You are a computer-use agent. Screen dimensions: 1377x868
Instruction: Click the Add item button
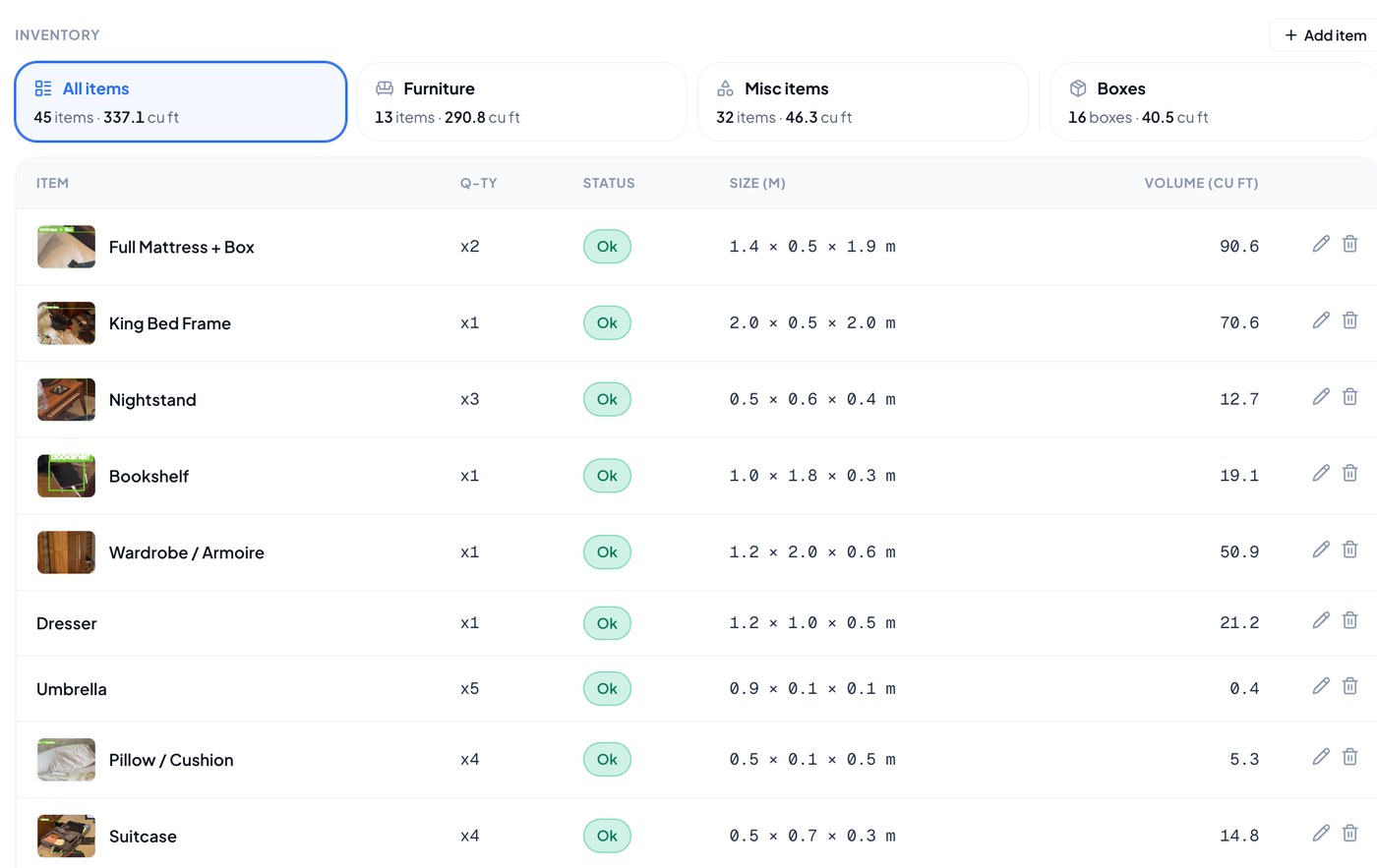[x=1324, y=35]
